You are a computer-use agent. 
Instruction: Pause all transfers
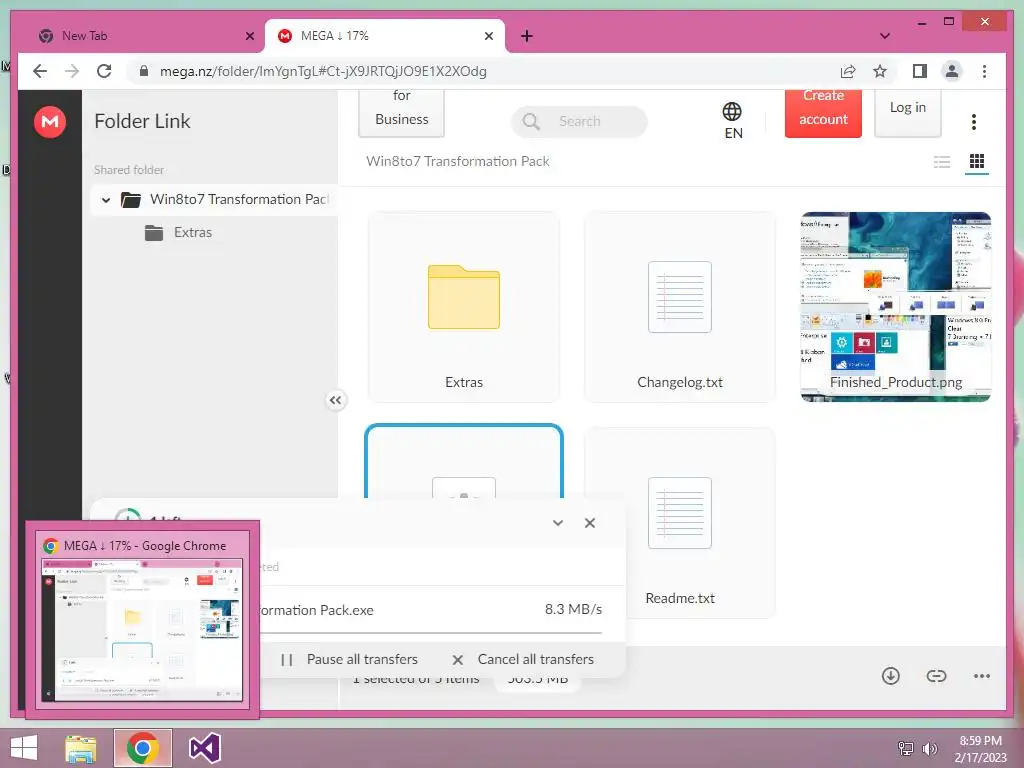point(349,660)
